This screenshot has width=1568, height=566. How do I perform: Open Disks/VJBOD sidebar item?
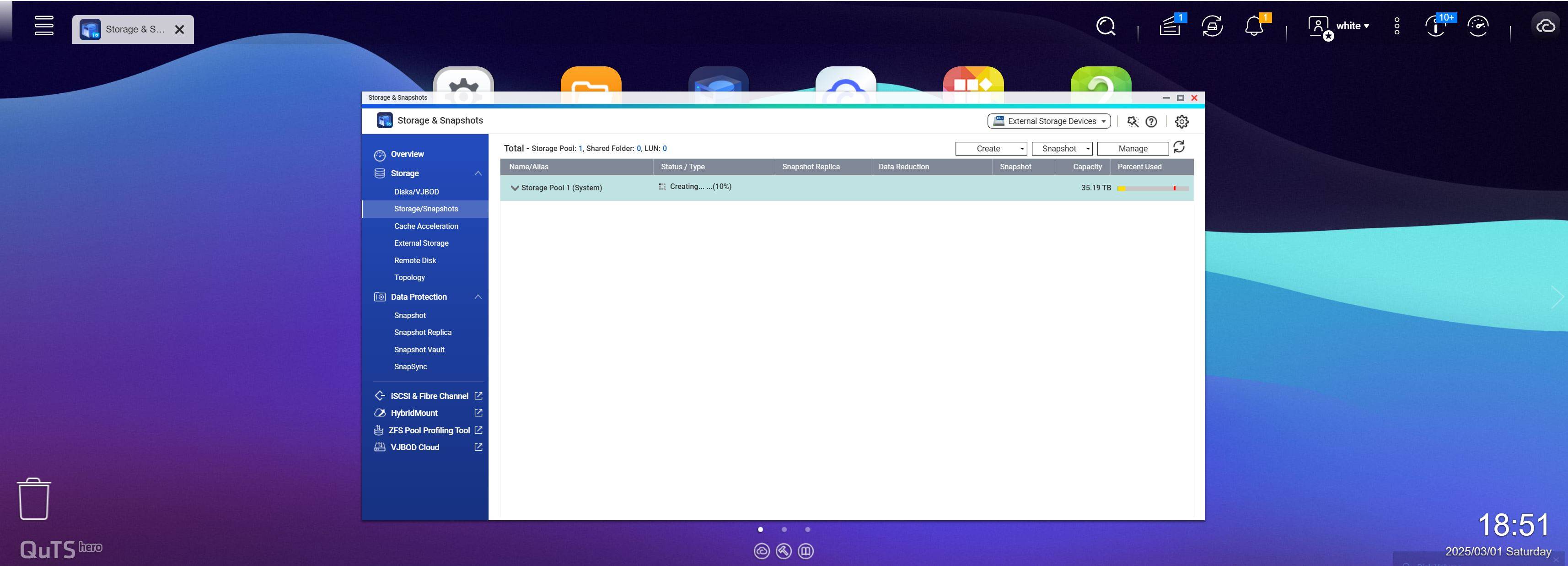(416, 192)
